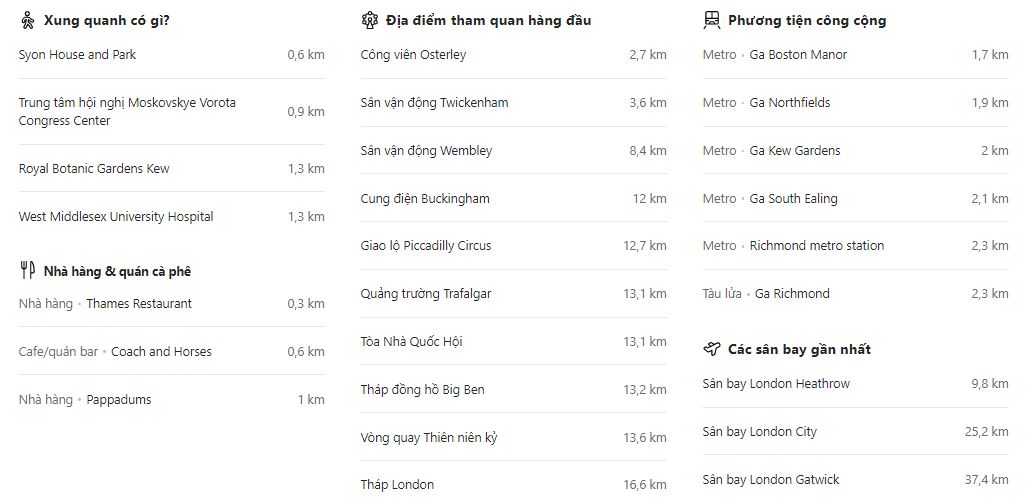
Task: Select Ga Kew Gardens metro entry
Action: click(x=855, y=150)
